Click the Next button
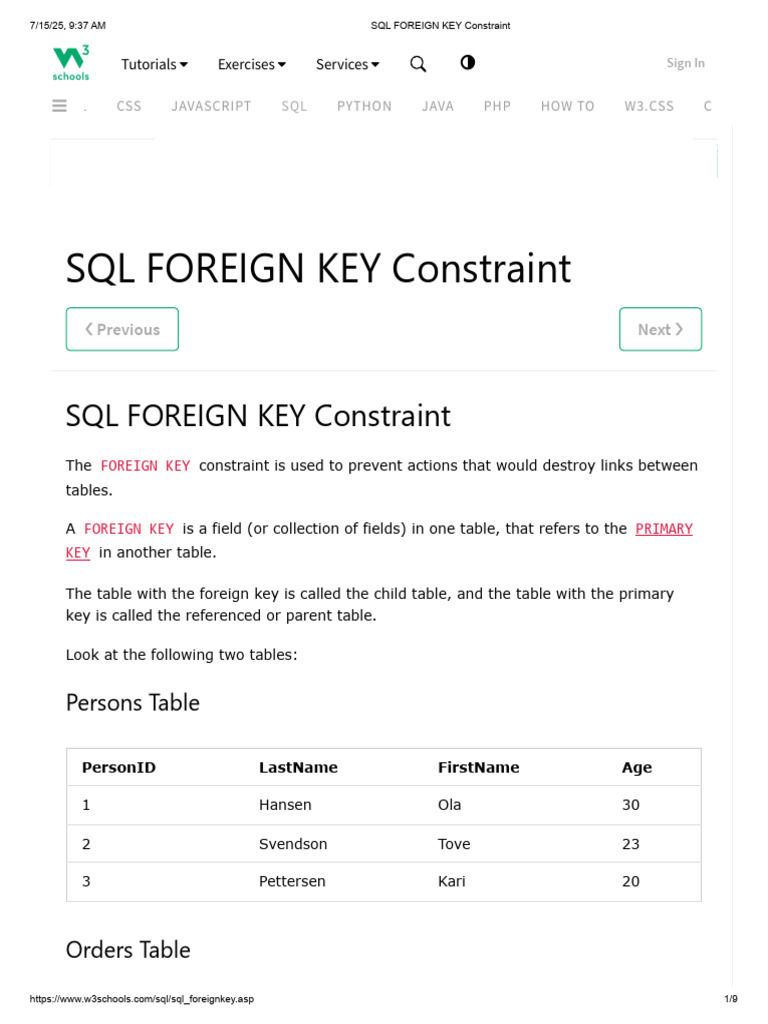Screen dimensions: 768x1024 click(660, 329)
